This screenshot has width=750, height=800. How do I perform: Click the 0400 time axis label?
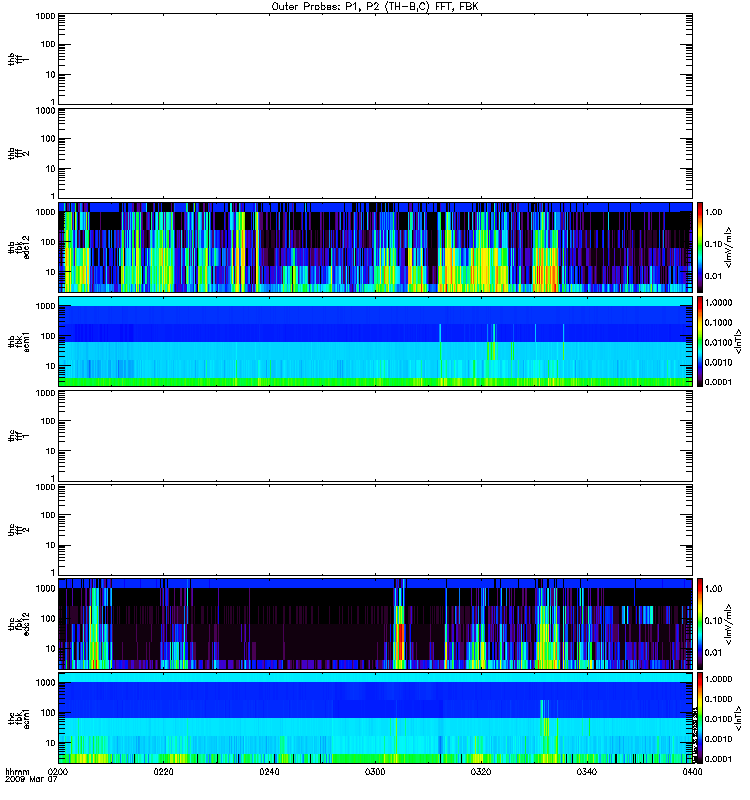(x=692, y=772)
